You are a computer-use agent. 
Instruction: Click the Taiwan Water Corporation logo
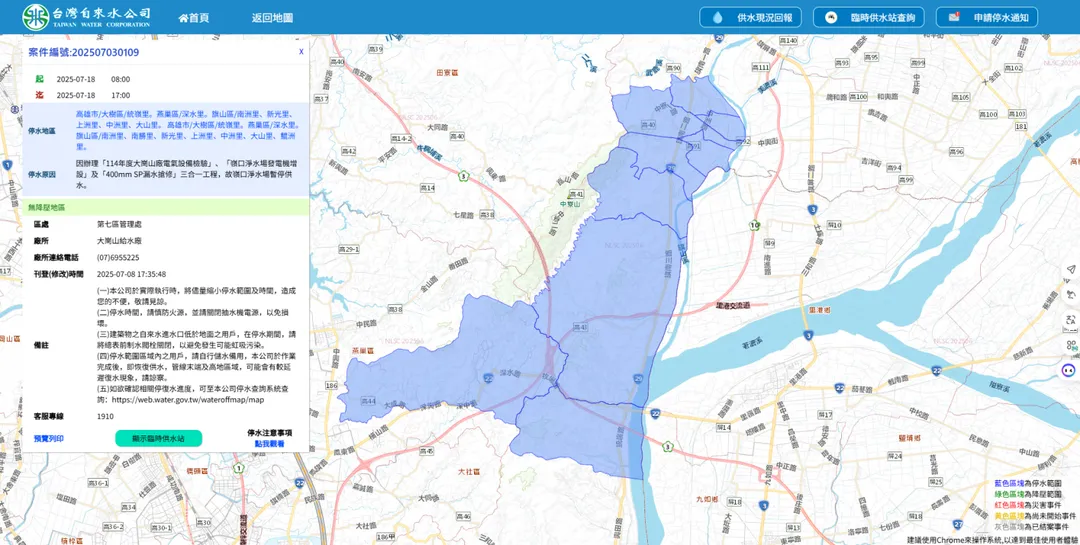tap(86, 17)
